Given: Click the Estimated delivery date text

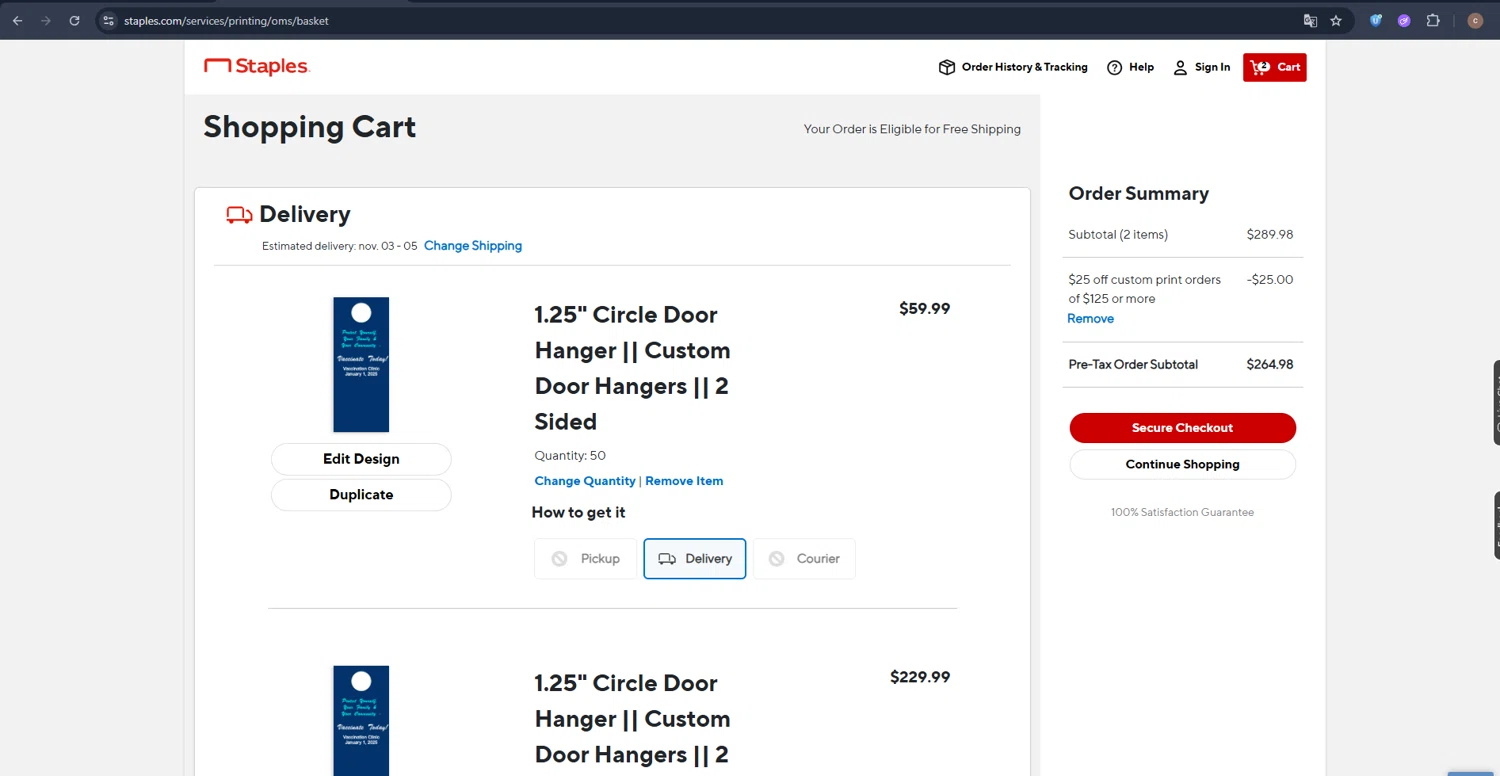Looking at the screenshot, I should point(340,246).
